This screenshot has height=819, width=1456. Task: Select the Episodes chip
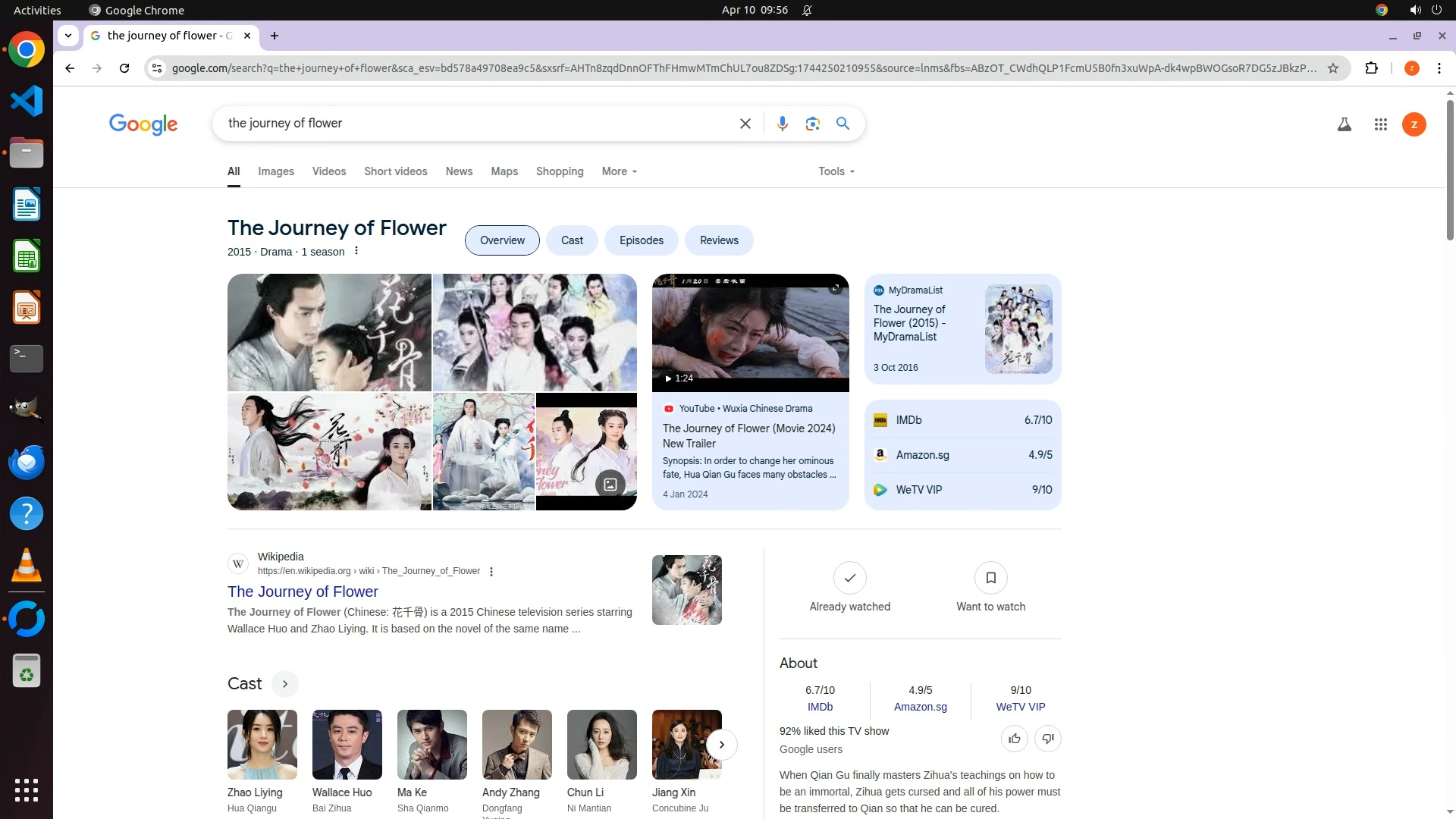(641, 240)
